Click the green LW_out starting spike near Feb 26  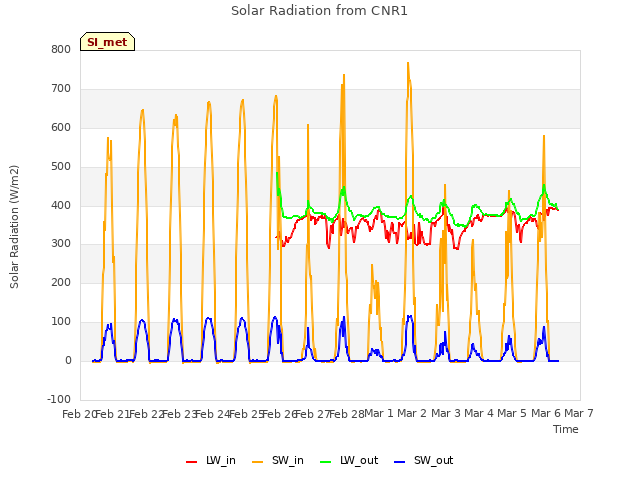click(x=277, y=173)
